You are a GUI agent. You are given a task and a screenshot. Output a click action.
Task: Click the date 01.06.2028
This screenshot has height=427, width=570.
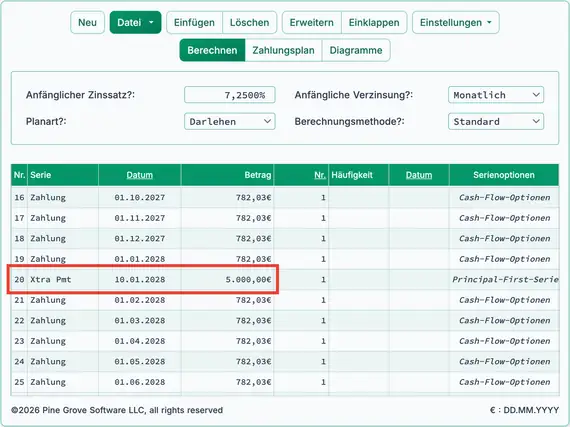click(x=140, y=382)
